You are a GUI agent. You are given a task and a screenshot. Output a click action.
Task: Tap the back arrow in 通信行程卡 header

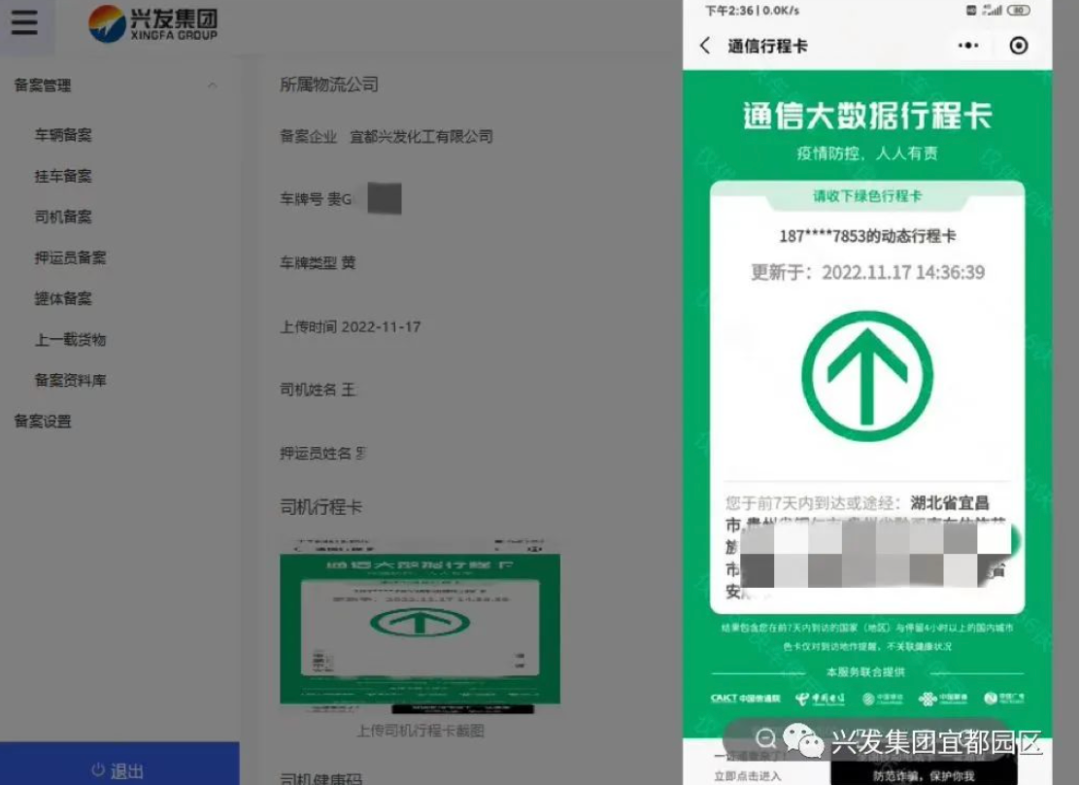click(x=705, y=46)
